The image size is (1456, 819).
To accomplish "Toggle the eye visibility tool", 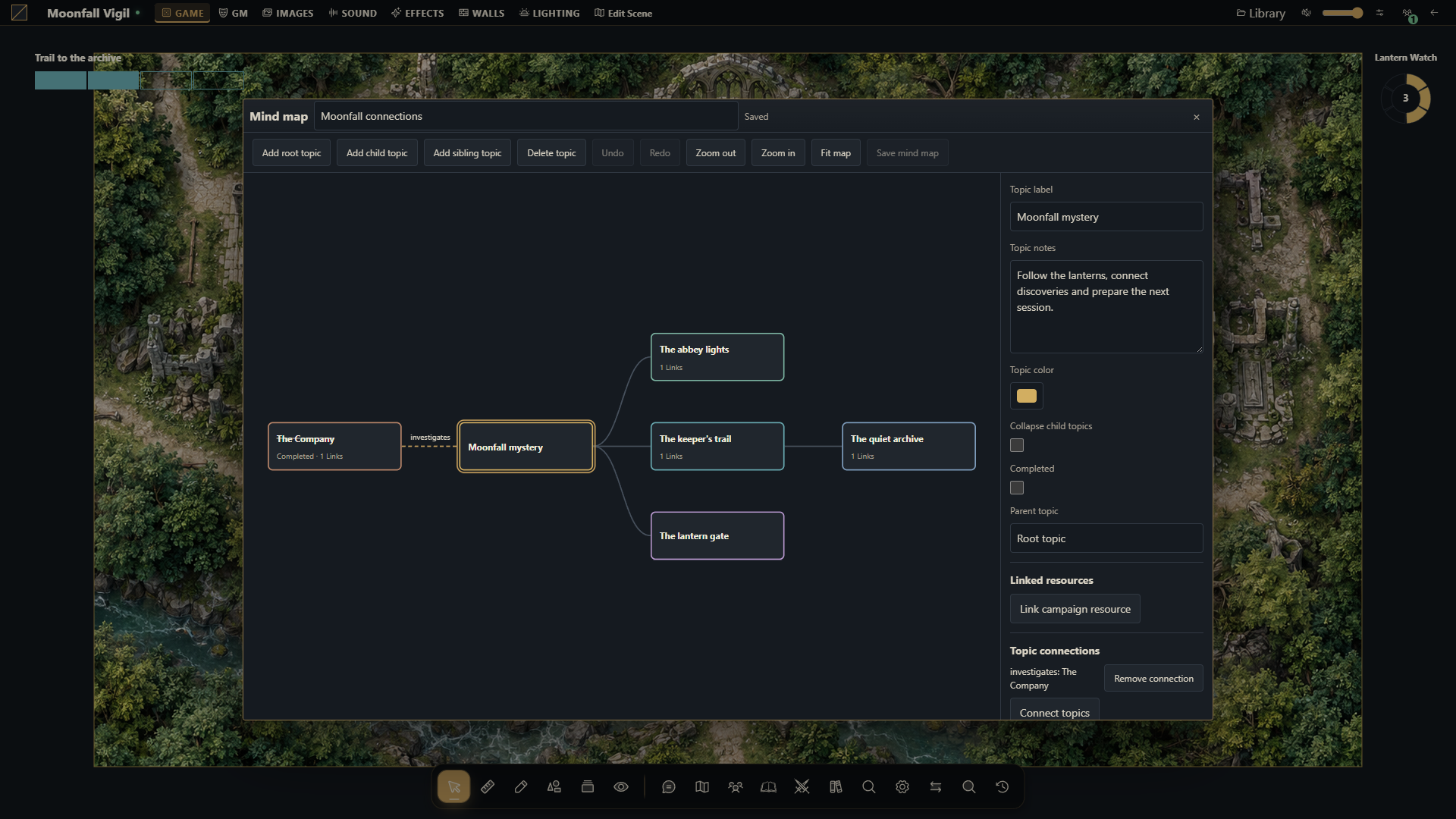I will point(621,787).
